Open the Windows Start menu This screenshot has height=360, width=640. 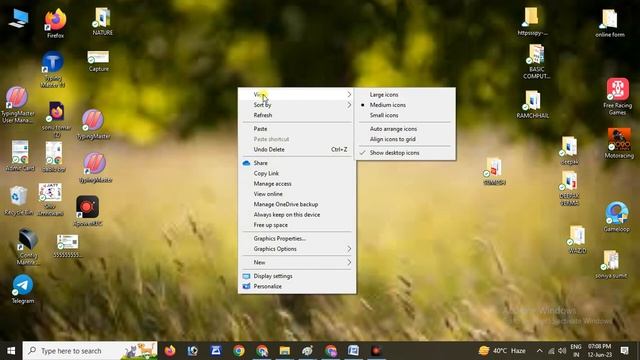11,351
